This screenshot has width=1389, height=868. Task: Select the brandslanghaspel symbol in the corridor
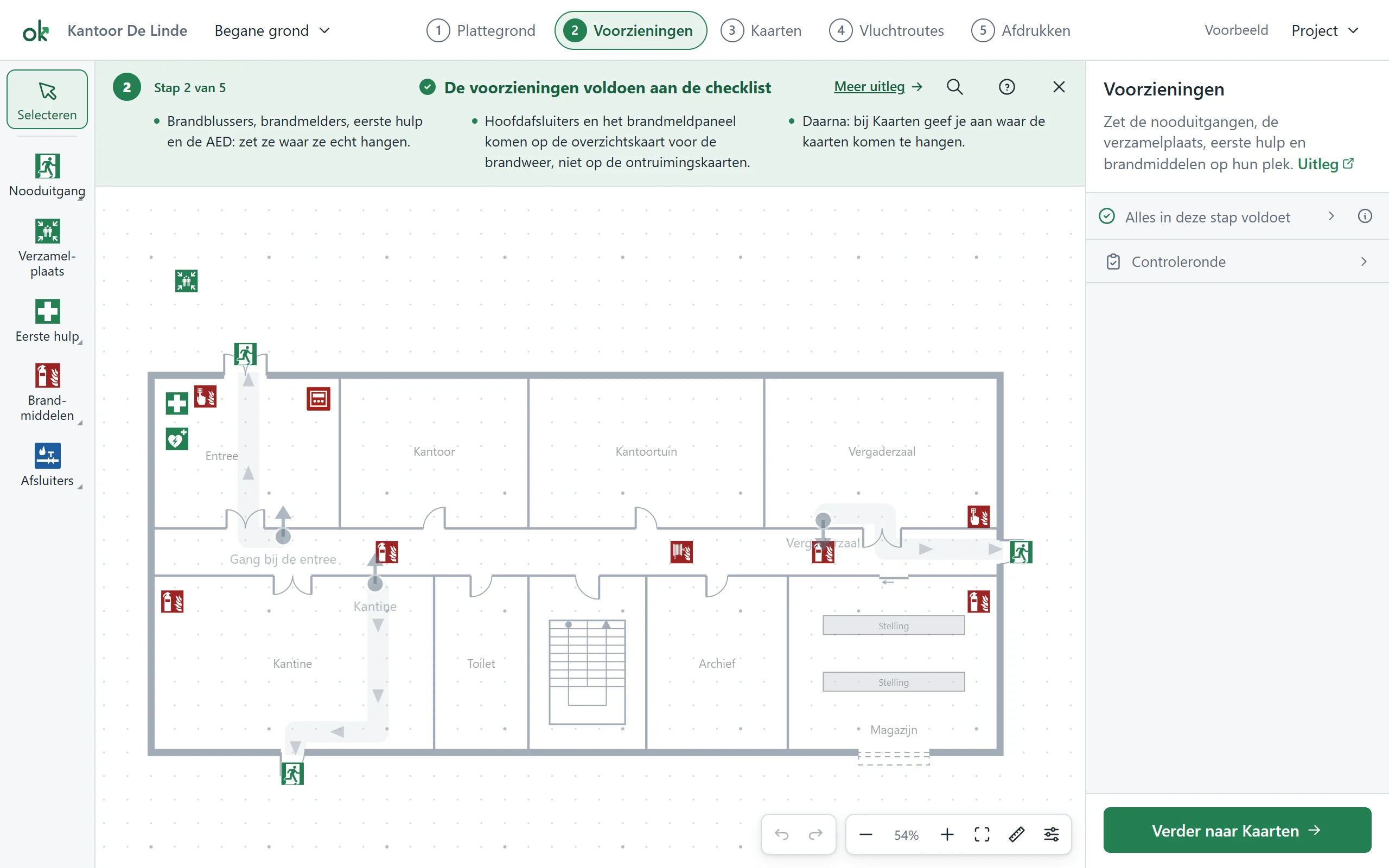click(682, 552)
